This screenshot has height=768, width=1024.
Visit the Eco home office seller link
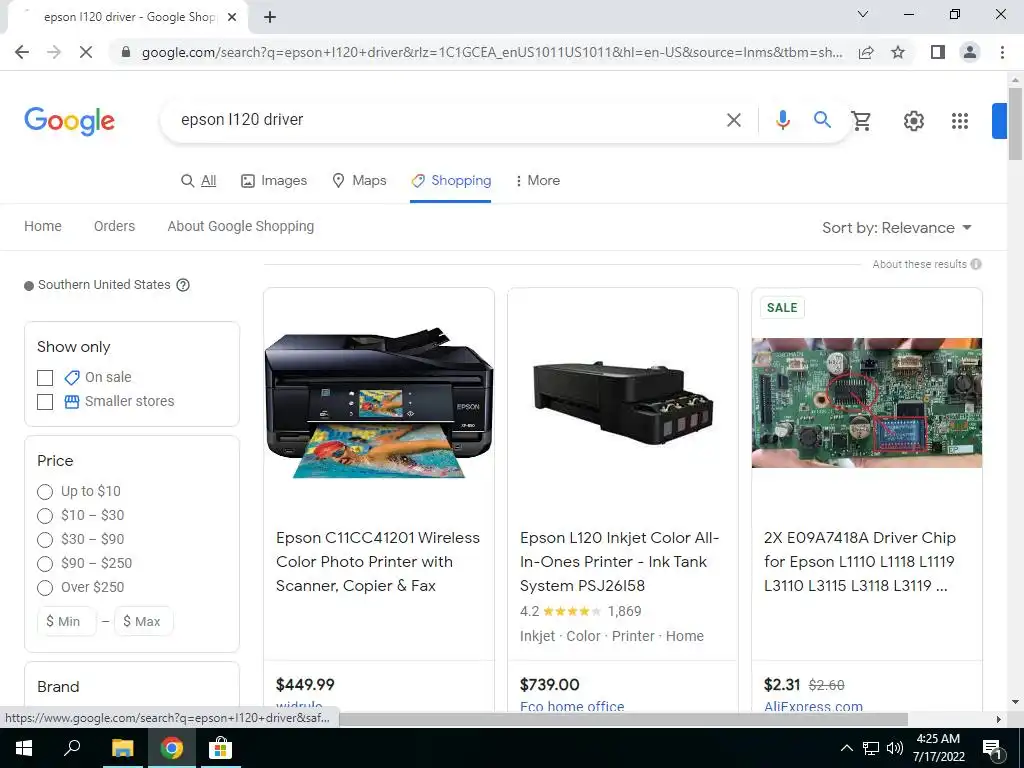pyautogui.click(x=572, y=706)
